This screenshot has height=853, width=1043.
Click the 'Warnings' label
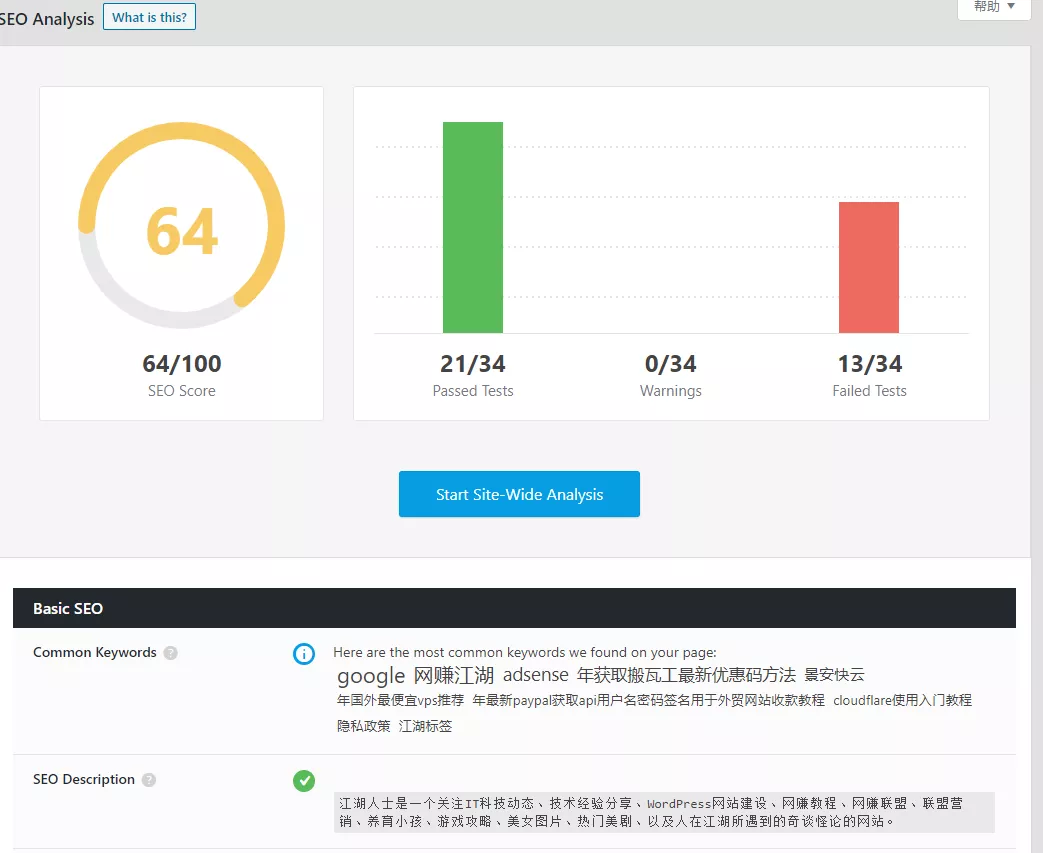tap(670, 391)
